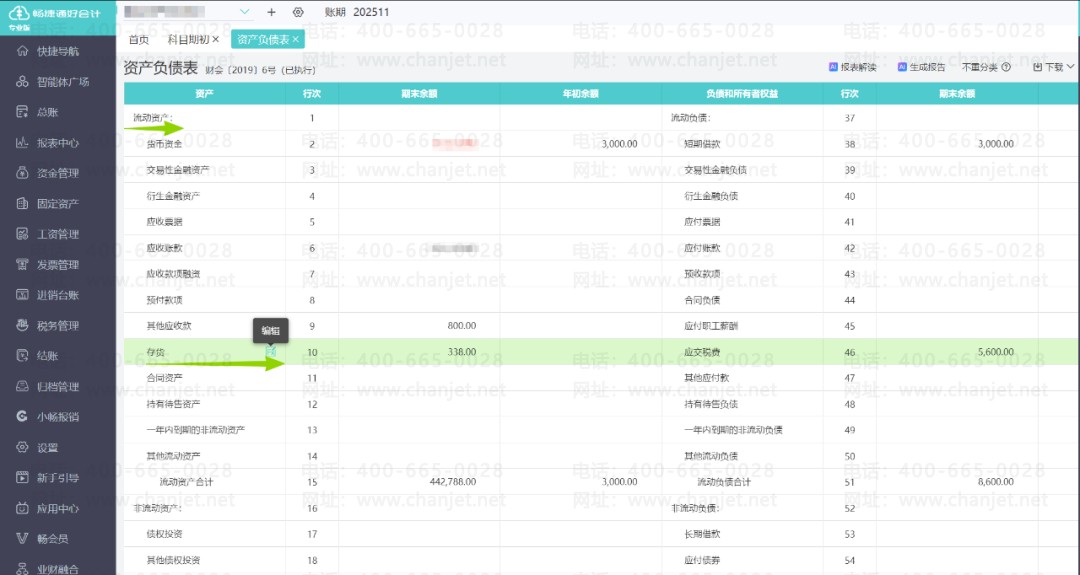Open 工资管理 in the sidebar
1080x575 pixels.
pos(58,234)
